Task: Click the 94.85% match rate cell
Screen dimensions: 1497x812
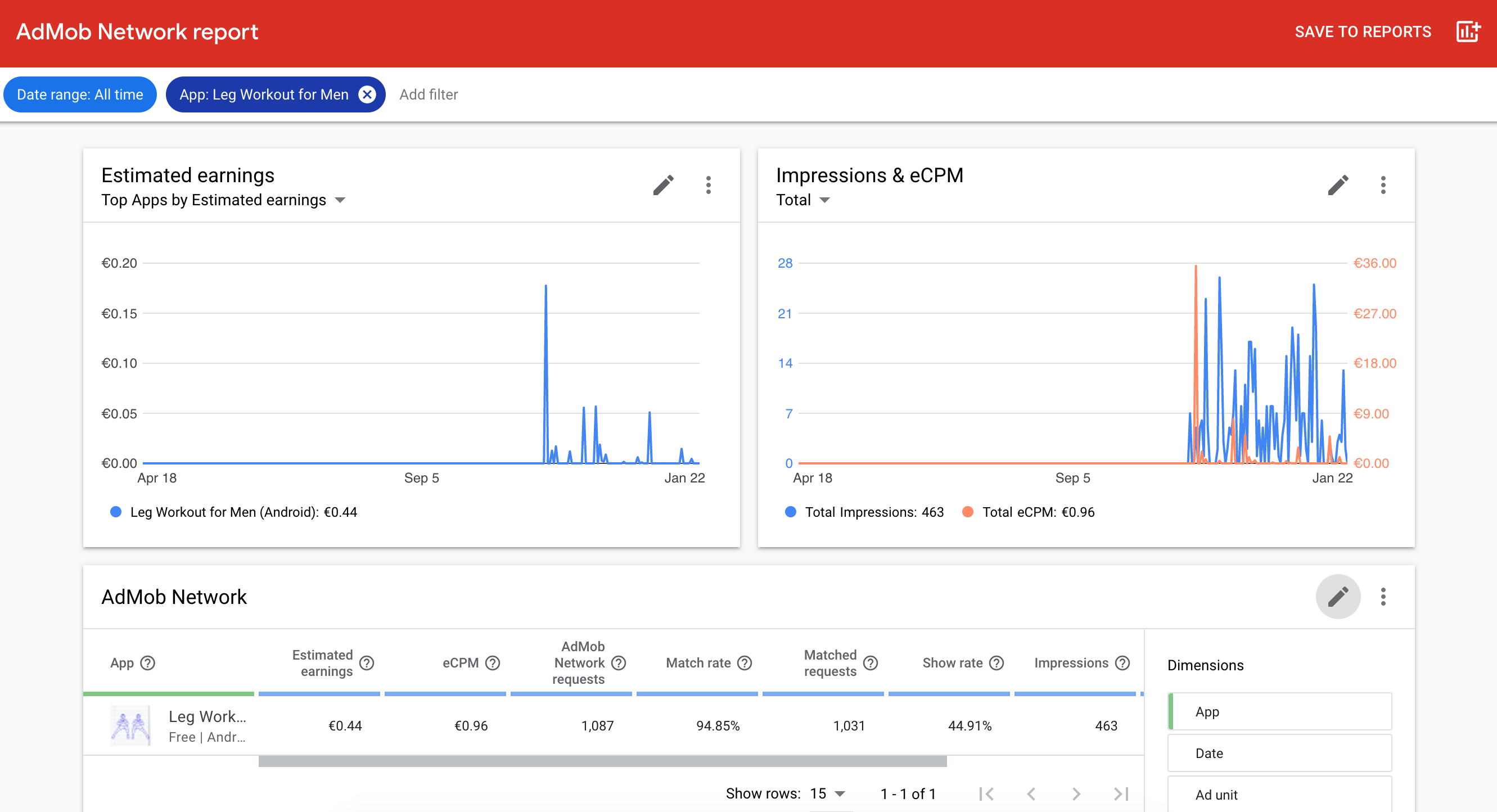Action: tap(718, 725)
